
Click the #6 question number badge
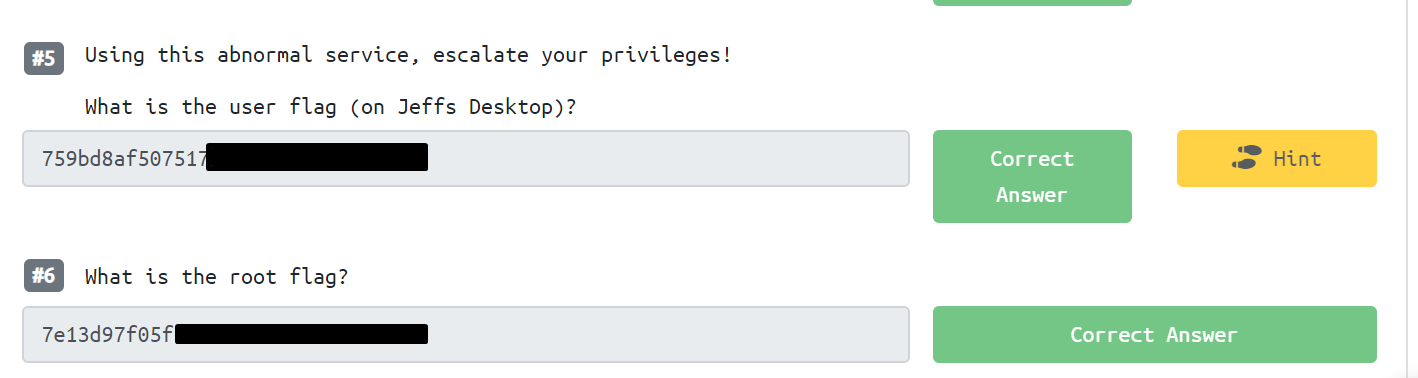(44, 276)
